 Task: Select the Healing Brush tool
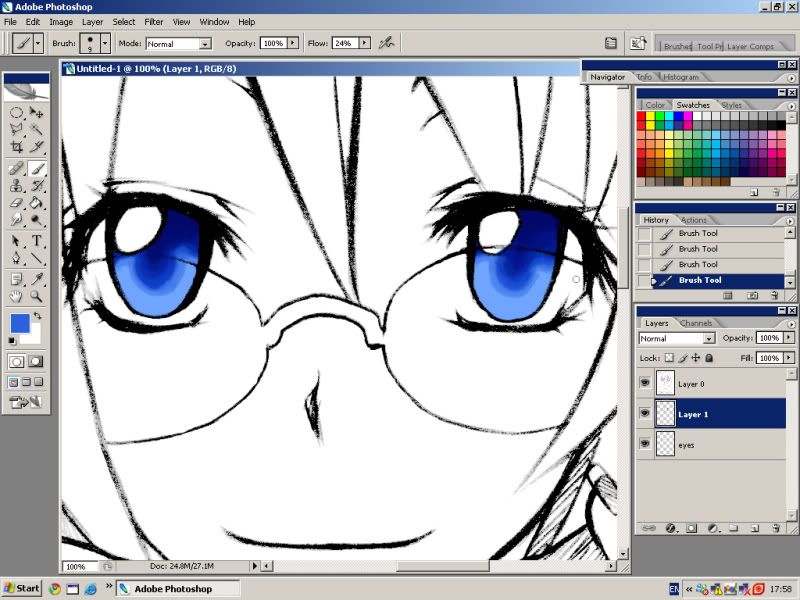click(16, 168)
